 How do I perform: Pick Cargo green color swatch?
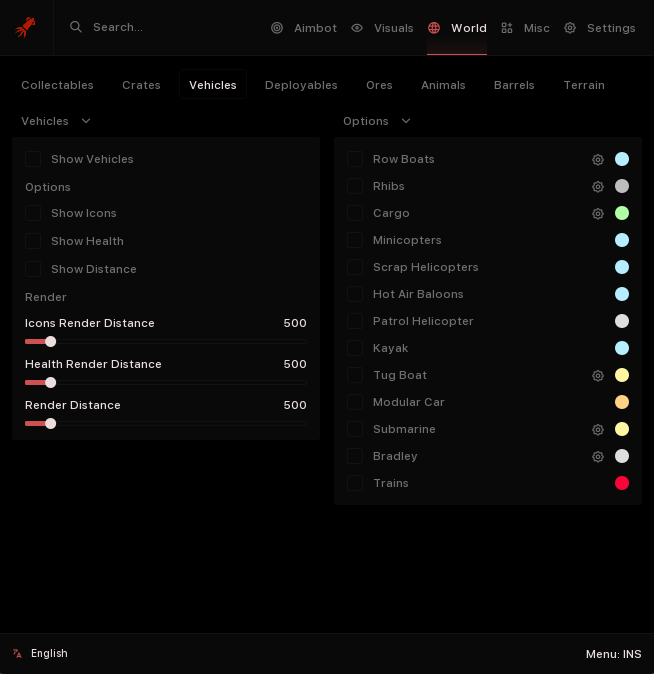point(622,213)
